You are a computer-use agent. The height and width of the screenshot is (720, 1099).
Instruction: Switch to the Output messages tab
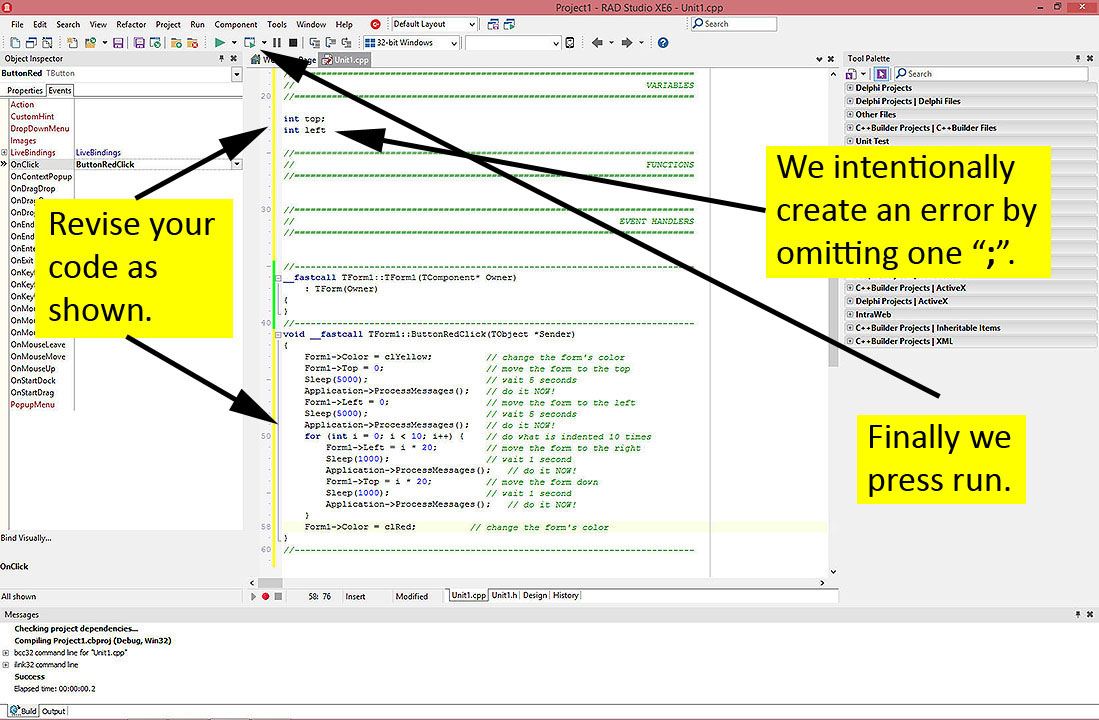(53, 711)
